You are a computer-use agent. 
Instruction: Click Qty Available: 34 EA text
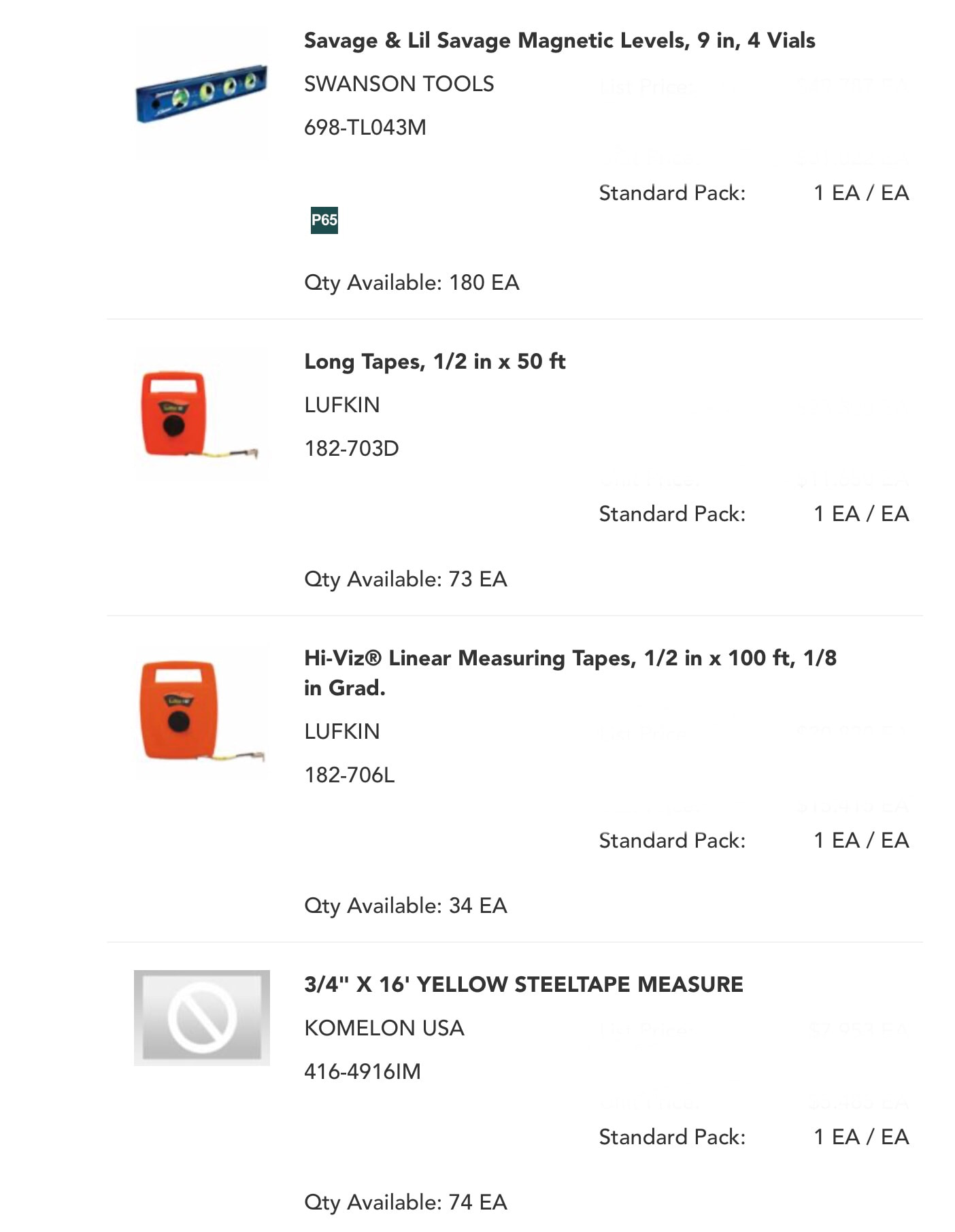pyautogui.click(x=405, y=906)
